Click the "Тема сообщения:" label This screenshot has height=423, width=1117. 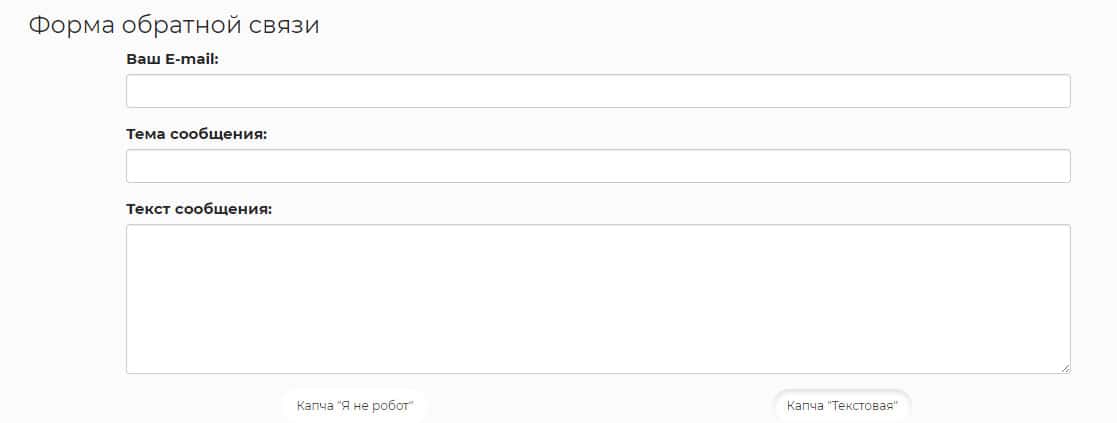(196, 134)
